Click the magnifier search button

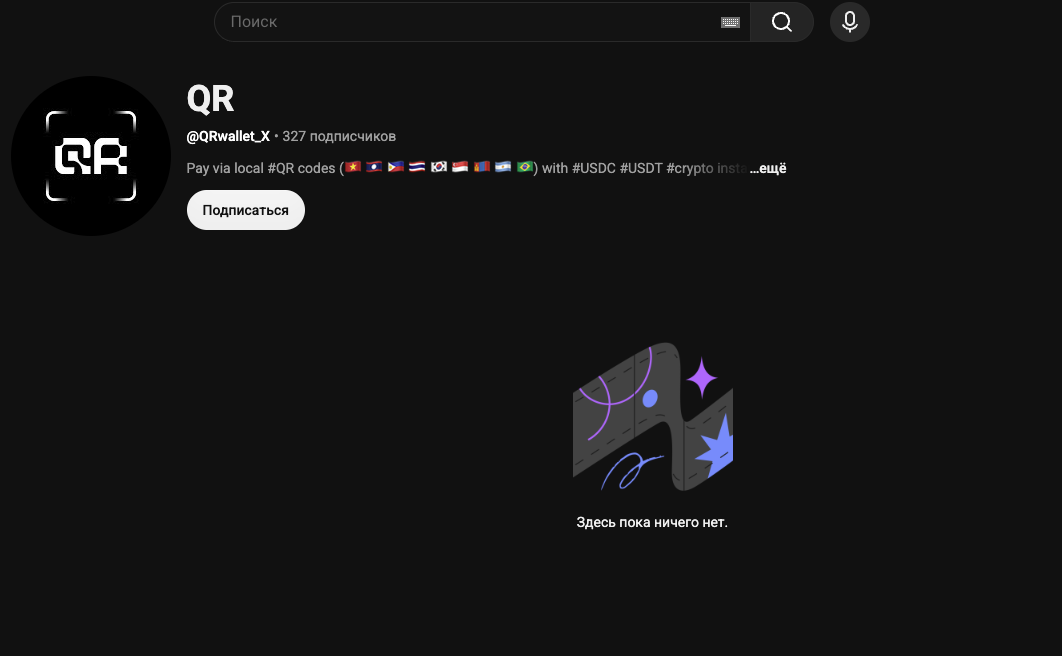pyautogui.click(x=782, y=22)
